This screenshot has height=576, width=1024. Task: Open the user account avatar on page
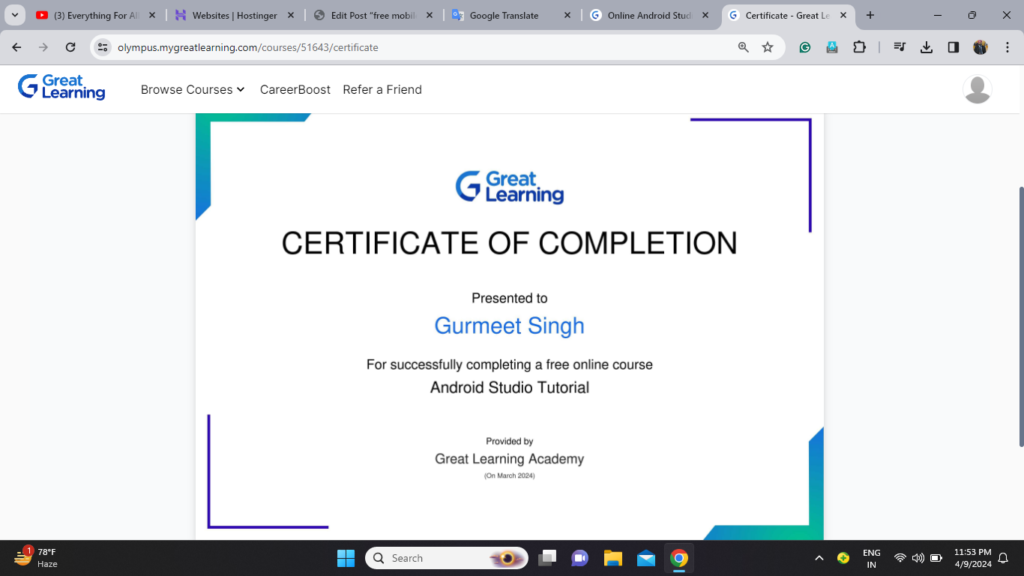978,89
